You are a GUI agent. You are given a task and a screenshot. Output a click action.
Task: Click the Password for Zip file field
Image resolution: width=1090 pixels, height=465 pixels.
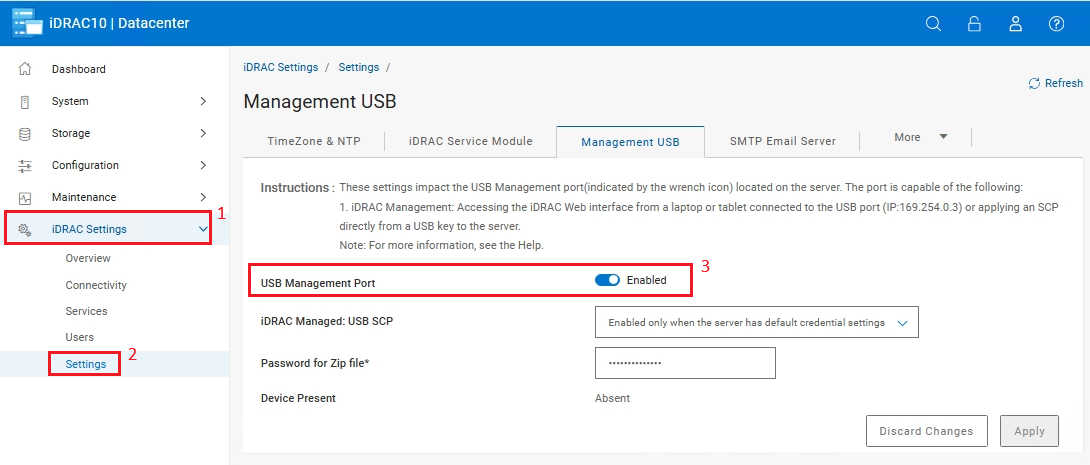[x=685, y=363]
